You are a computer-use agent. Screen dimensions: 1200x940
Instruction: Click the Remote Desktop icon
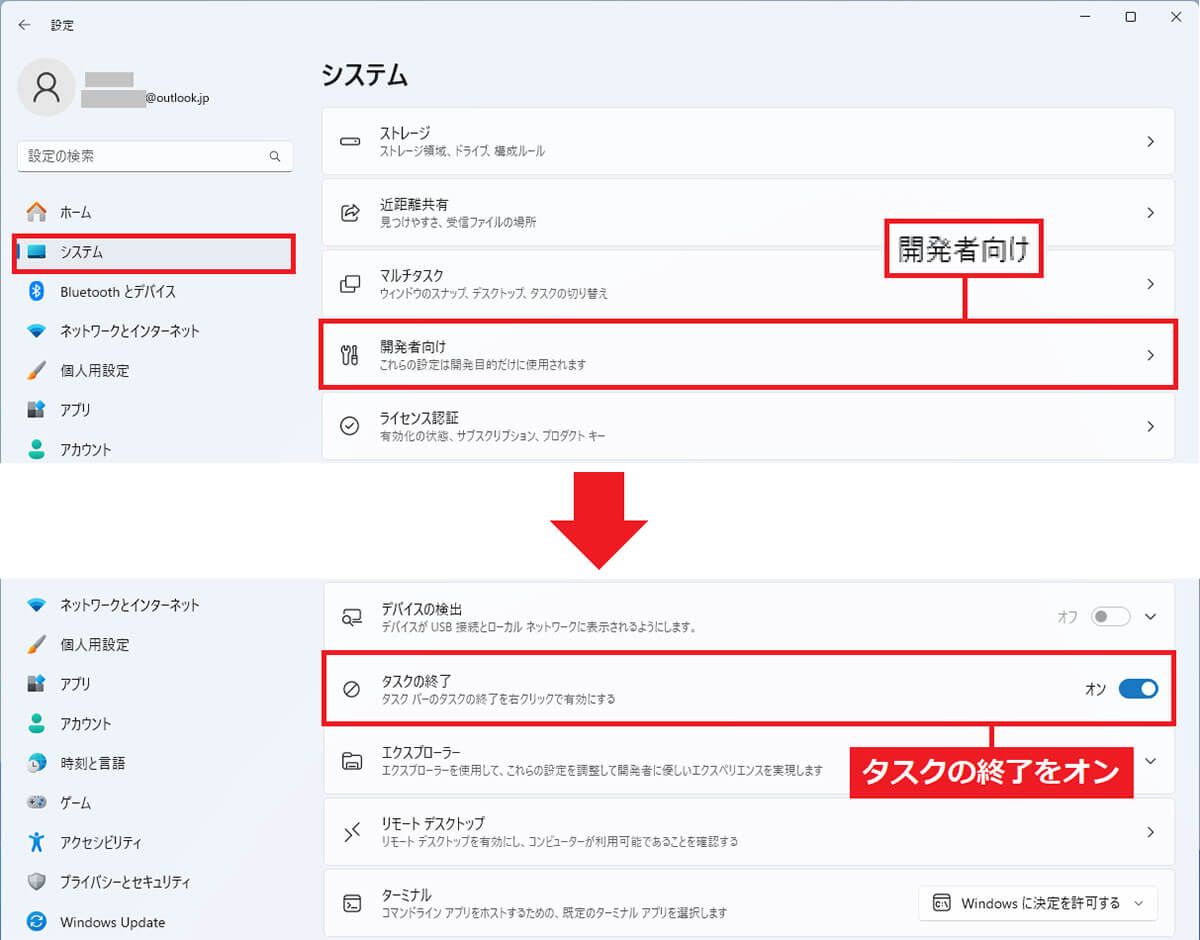click(x=352, y=832)
